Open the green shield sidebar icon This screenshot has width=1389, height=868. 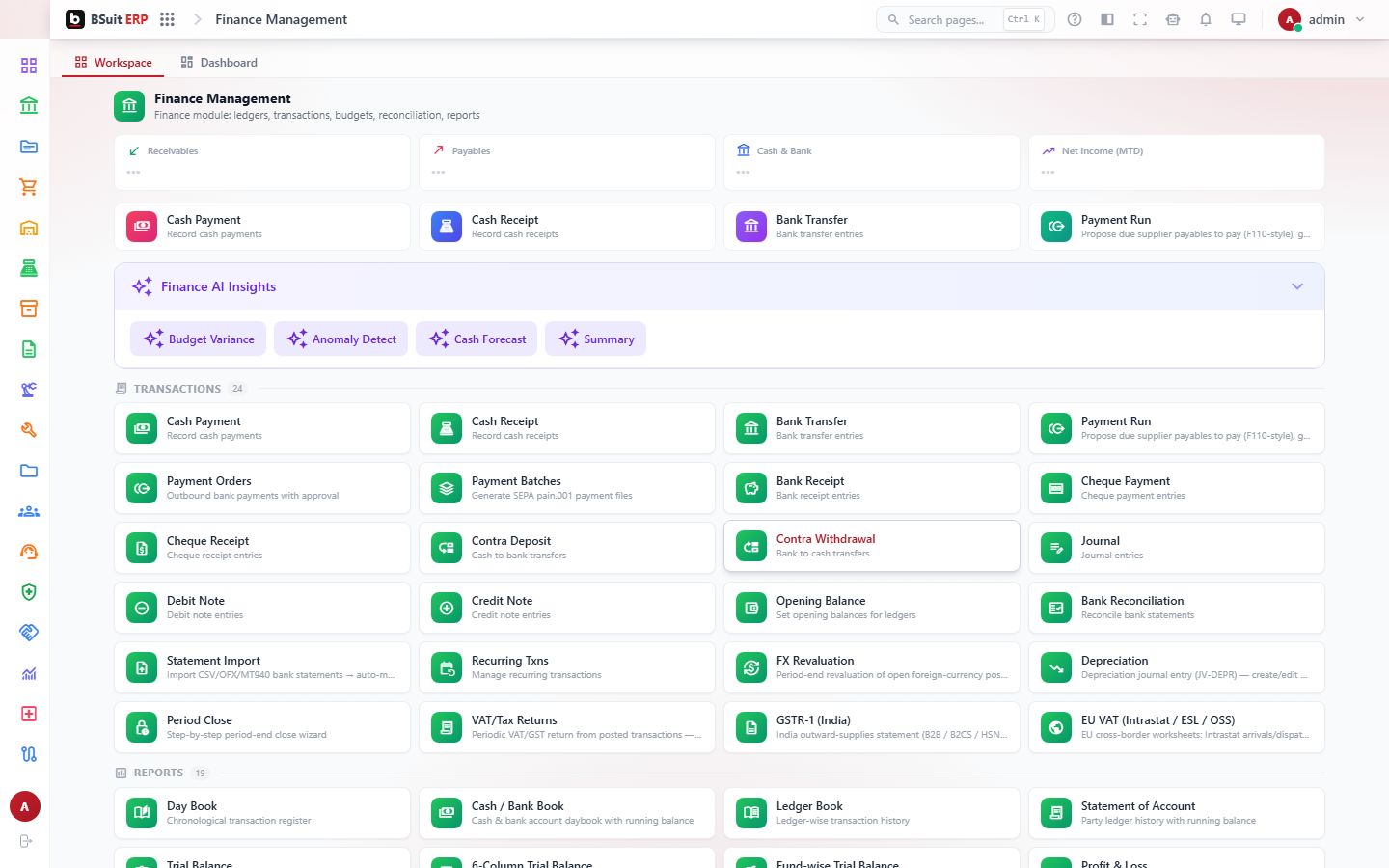[29, 592]
